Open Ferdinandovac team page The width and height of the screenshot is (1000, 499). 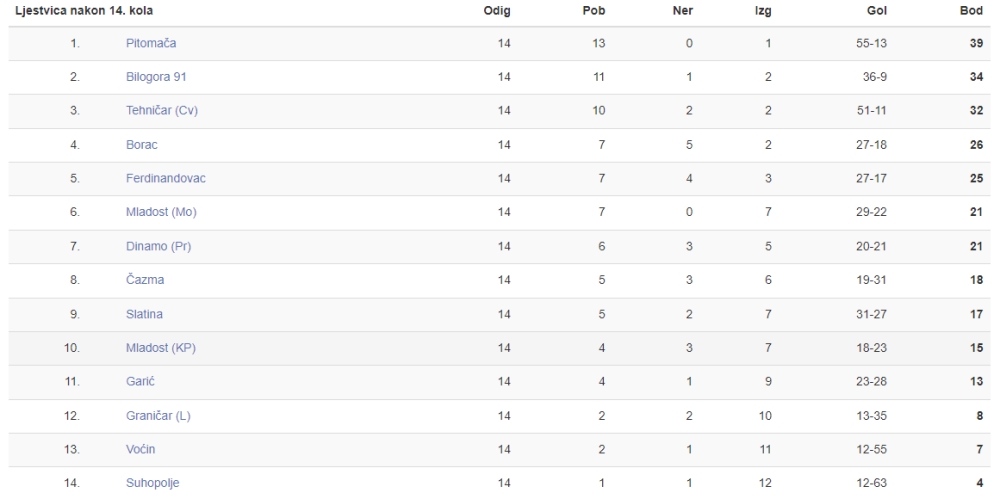[x=166, y=179]
